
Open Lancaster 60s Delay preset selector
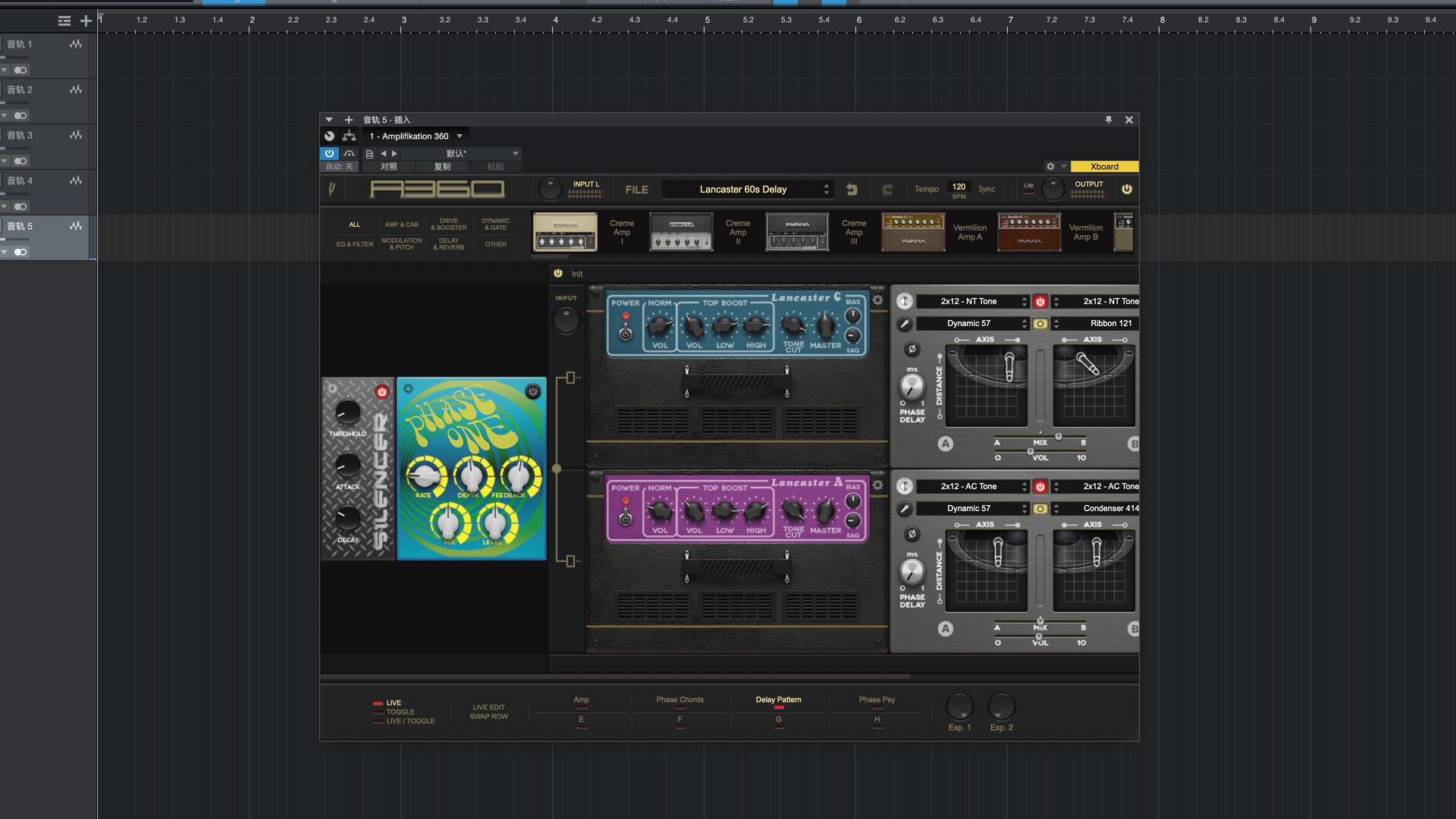(x=748, y=190)
